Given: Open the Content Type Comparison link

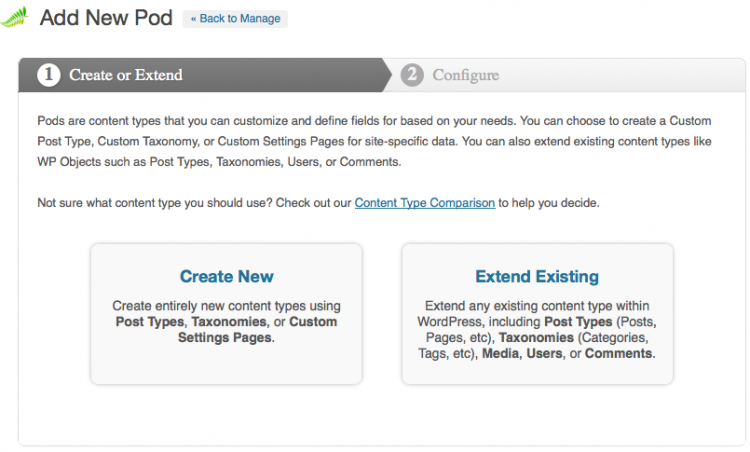Looking at the screenshot, I should pyautogui.click(x=424, y=203).
